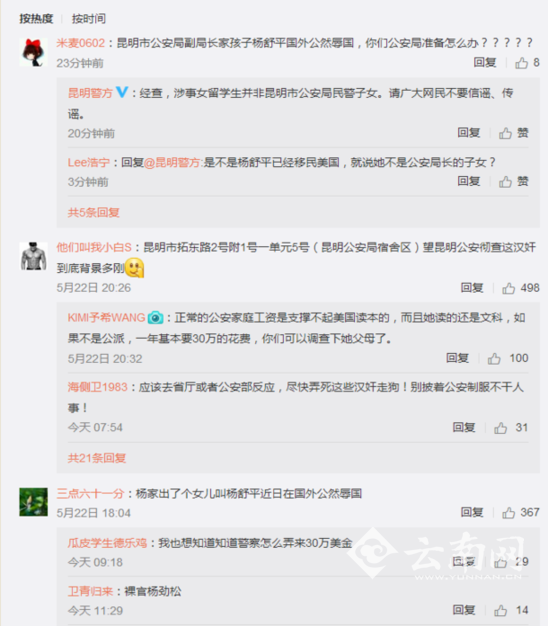Image resolution: width=548 pixels, height=626 pixels.
Task: Like Lee浩宁's reply to 昆明警方
Action: (514, 182)
